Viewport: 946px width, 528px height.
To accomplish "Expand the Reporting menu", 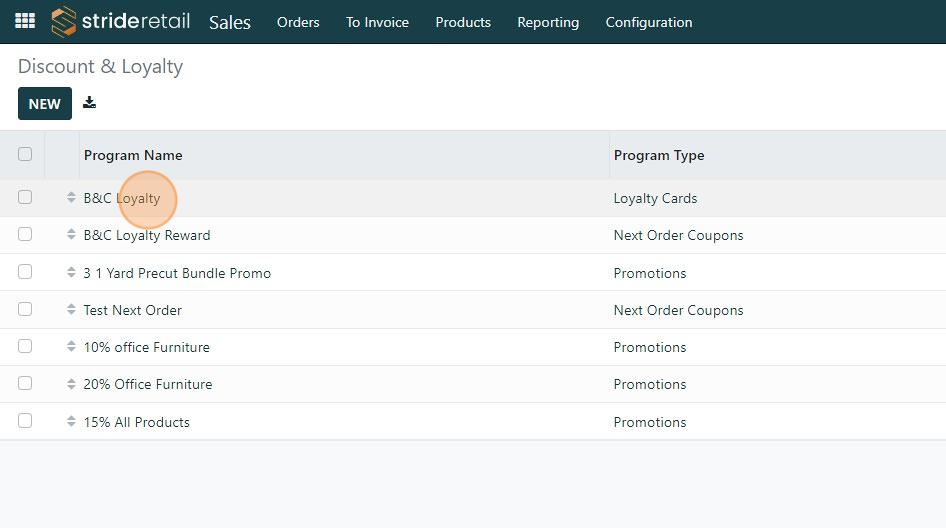I will coord(548,22).
